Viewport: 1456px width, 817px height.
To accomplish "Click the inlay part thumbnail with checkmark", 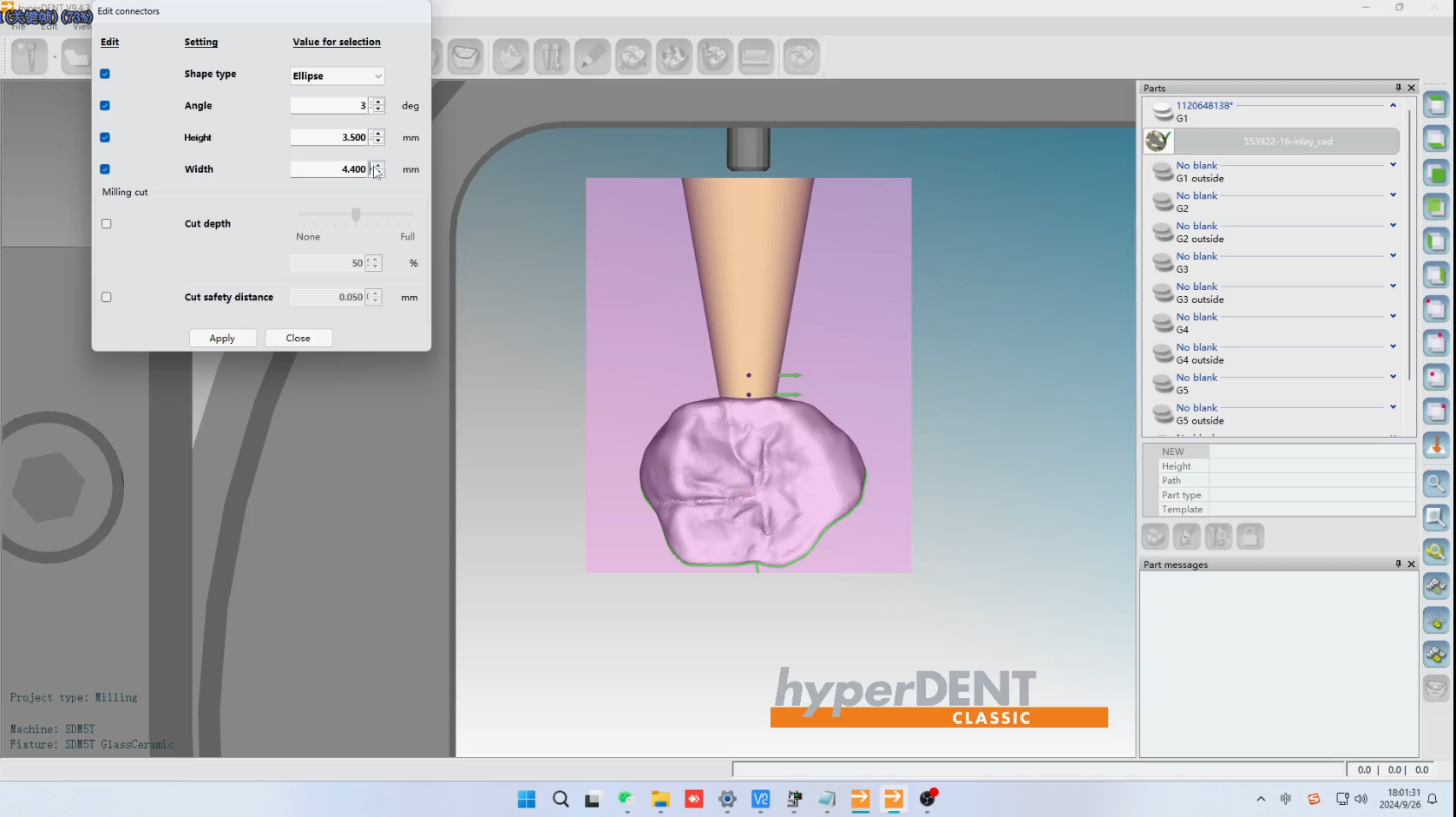I will point(1158,141).
